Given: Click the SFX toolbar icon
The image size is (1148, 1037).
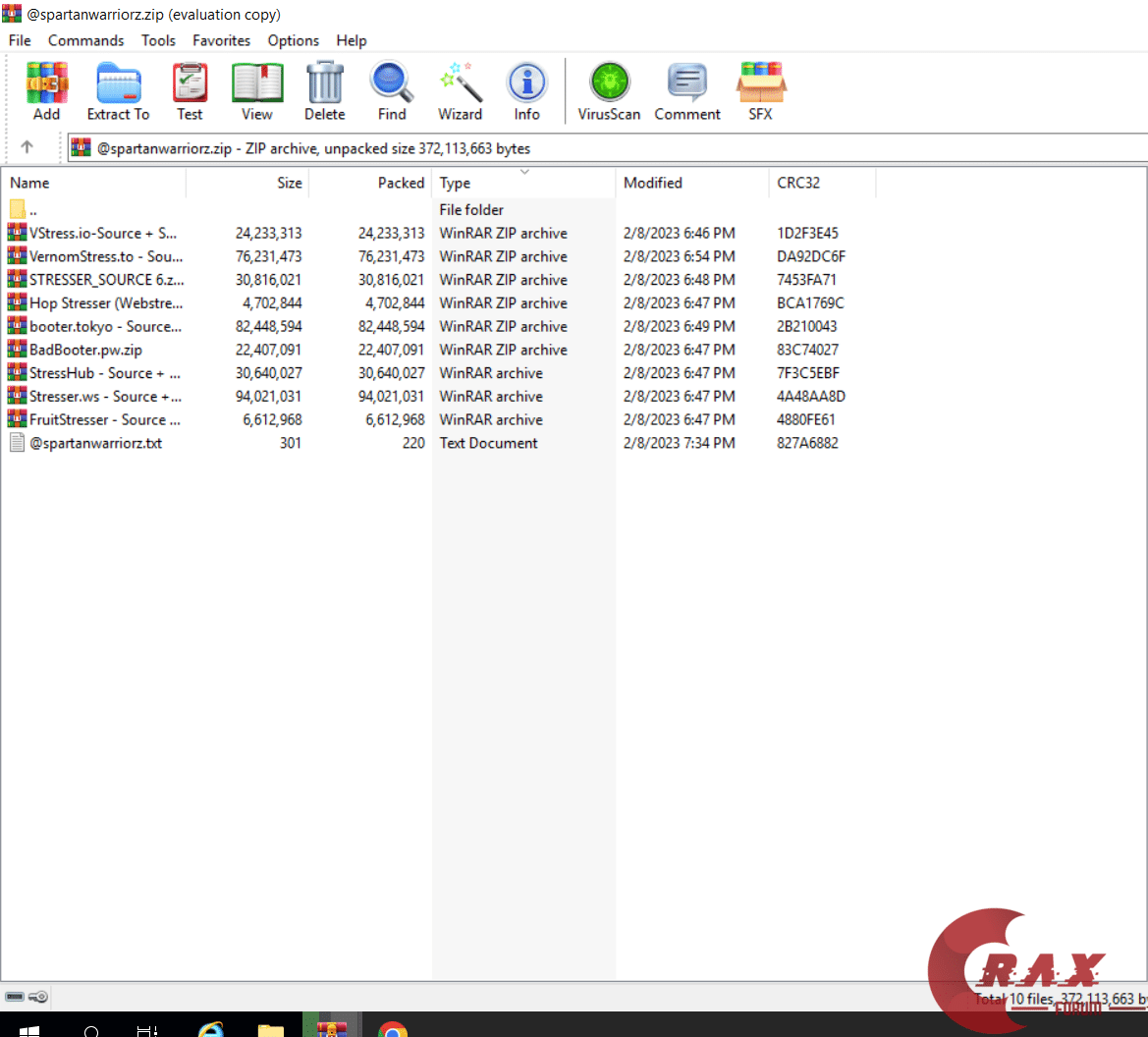Looking at the screenshot, I should point(761,90).
